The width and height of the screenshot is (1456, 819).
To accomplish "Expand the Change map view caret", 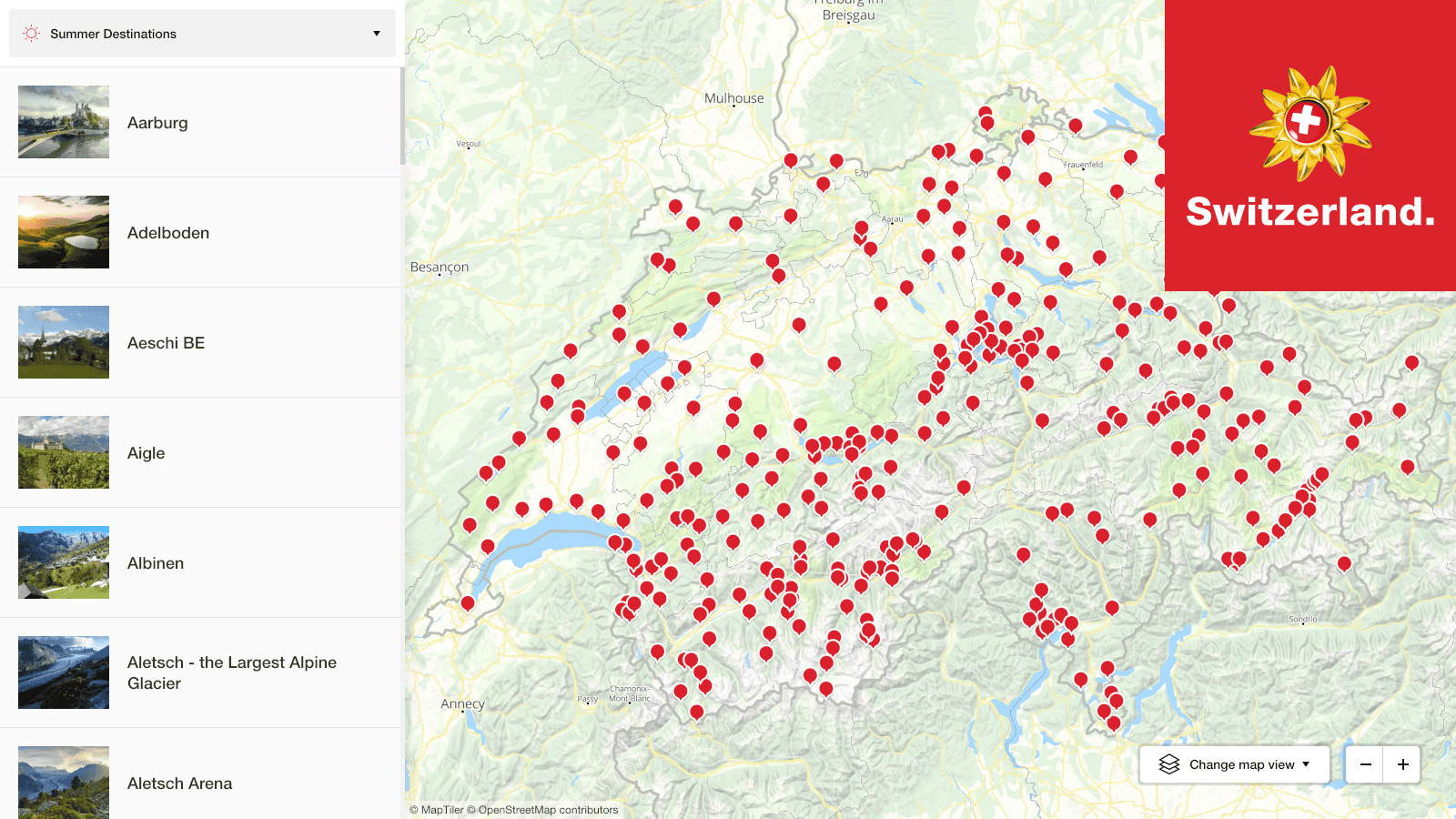I will (x=1308, y=764).
